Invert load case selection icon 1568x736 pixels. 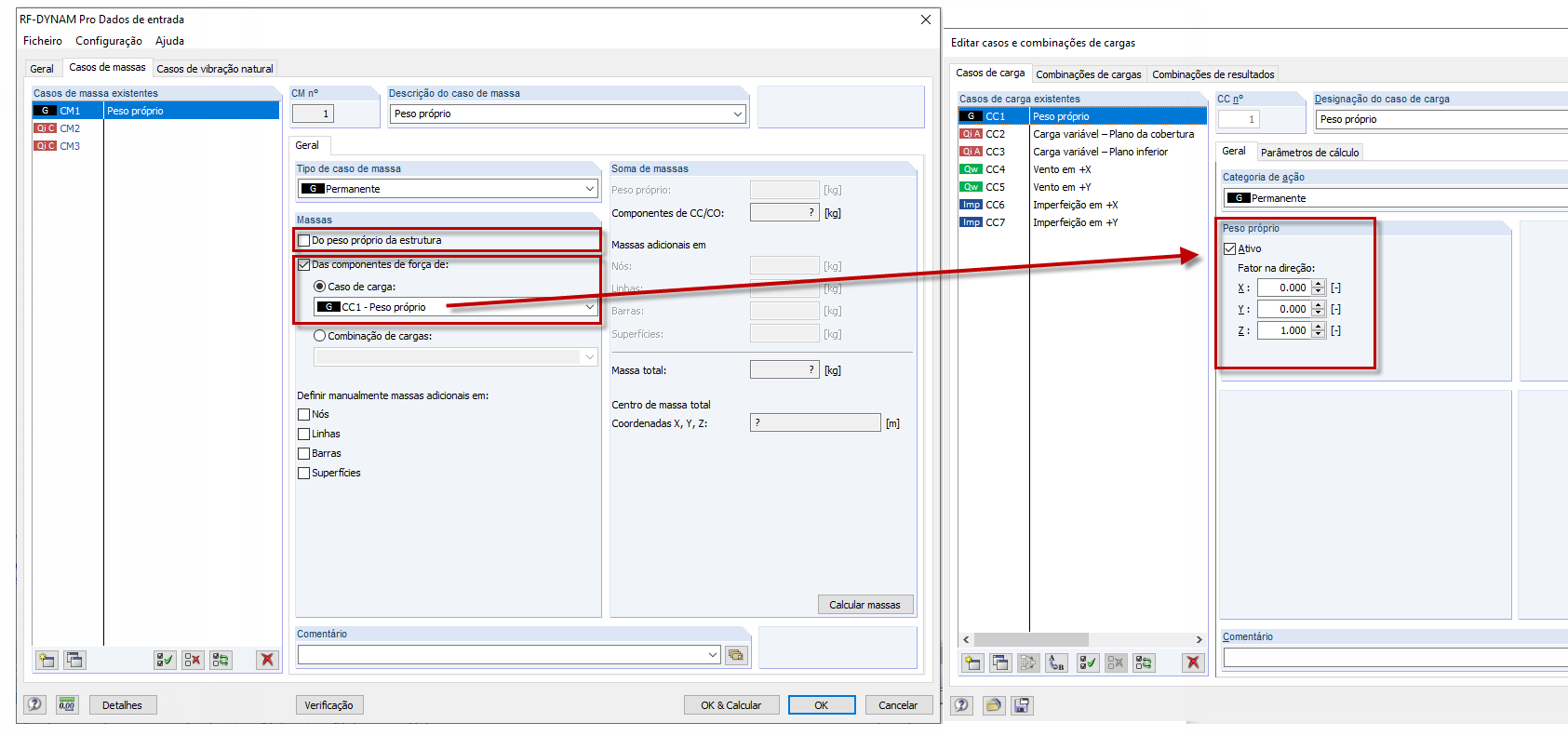(1144, 662)
